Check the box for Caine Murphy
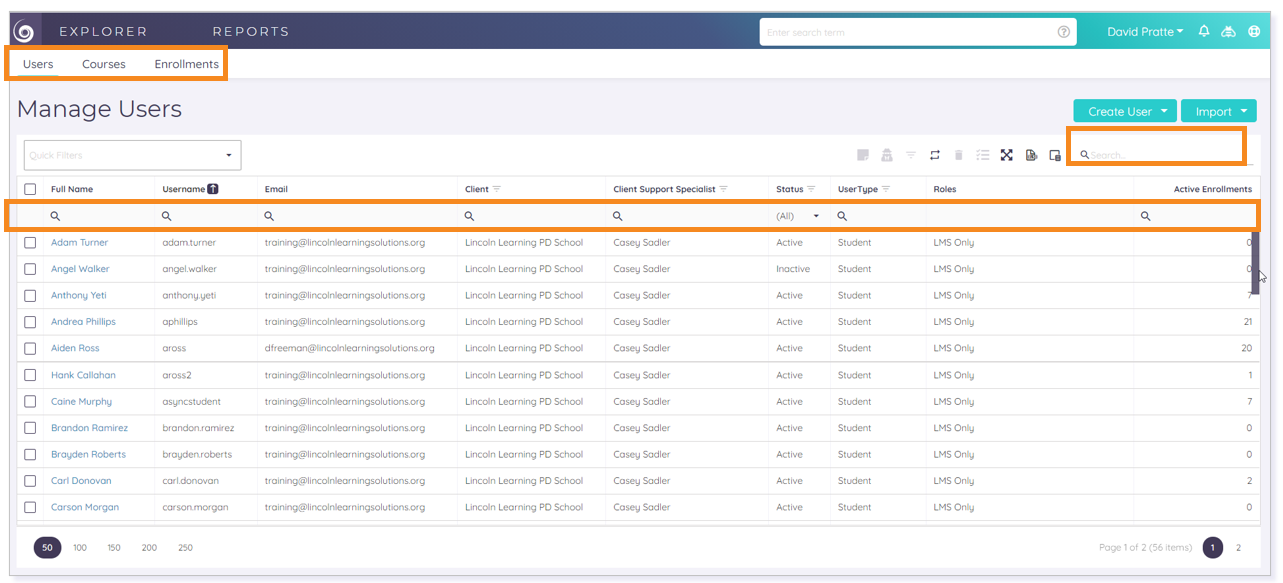 30,401
